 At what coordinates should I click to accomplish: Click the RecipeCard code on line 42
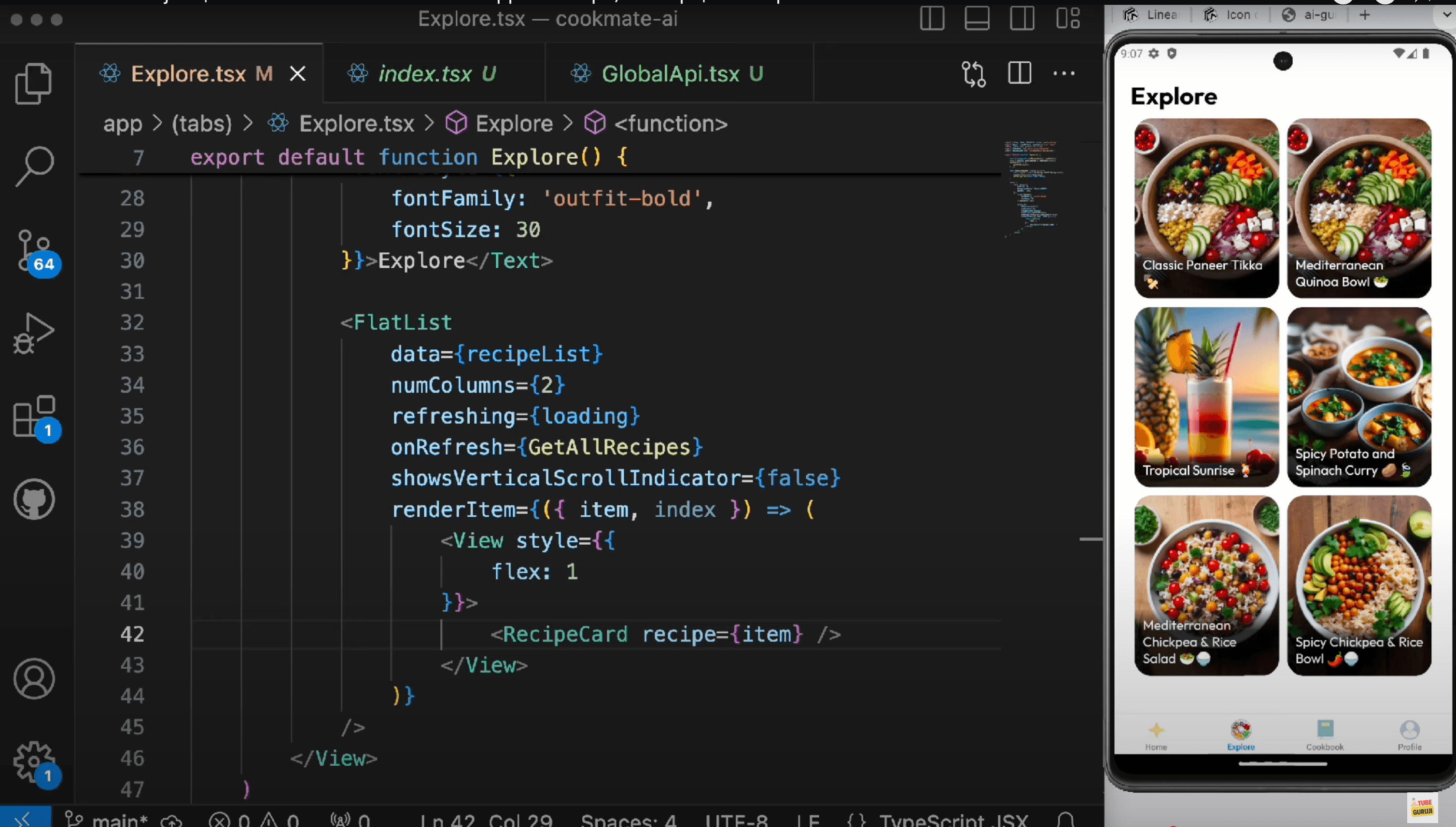coord(666,634)
